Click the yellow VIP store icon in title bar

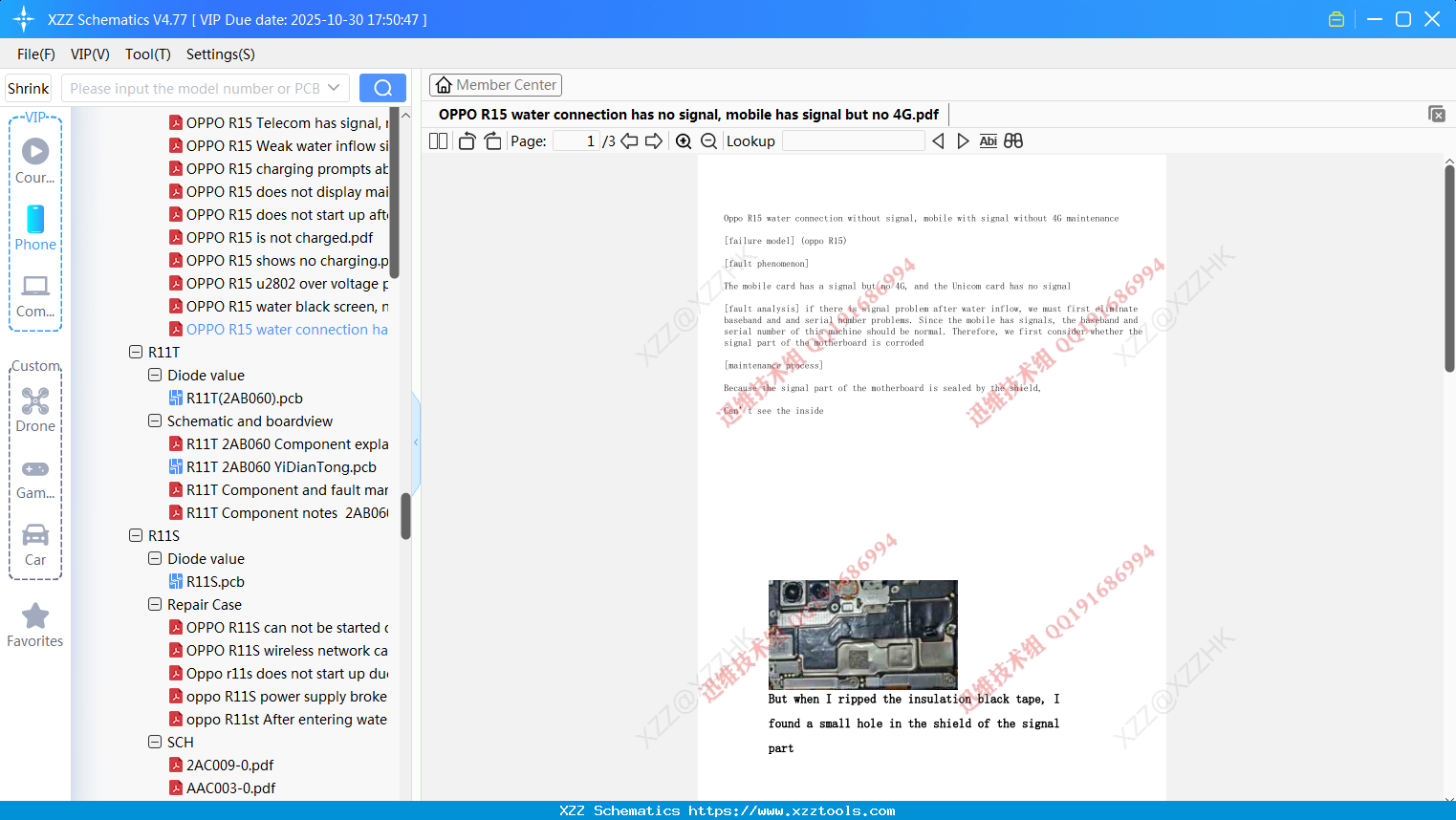click(x=1336, y=19)
